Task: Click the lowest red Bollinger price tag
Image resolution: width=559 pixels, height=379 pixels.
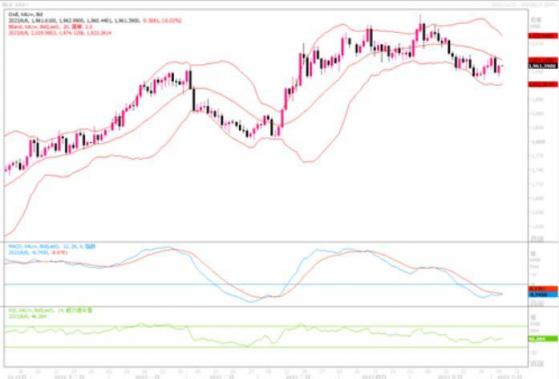Action: pyautogui.click(x=543, y=84)
